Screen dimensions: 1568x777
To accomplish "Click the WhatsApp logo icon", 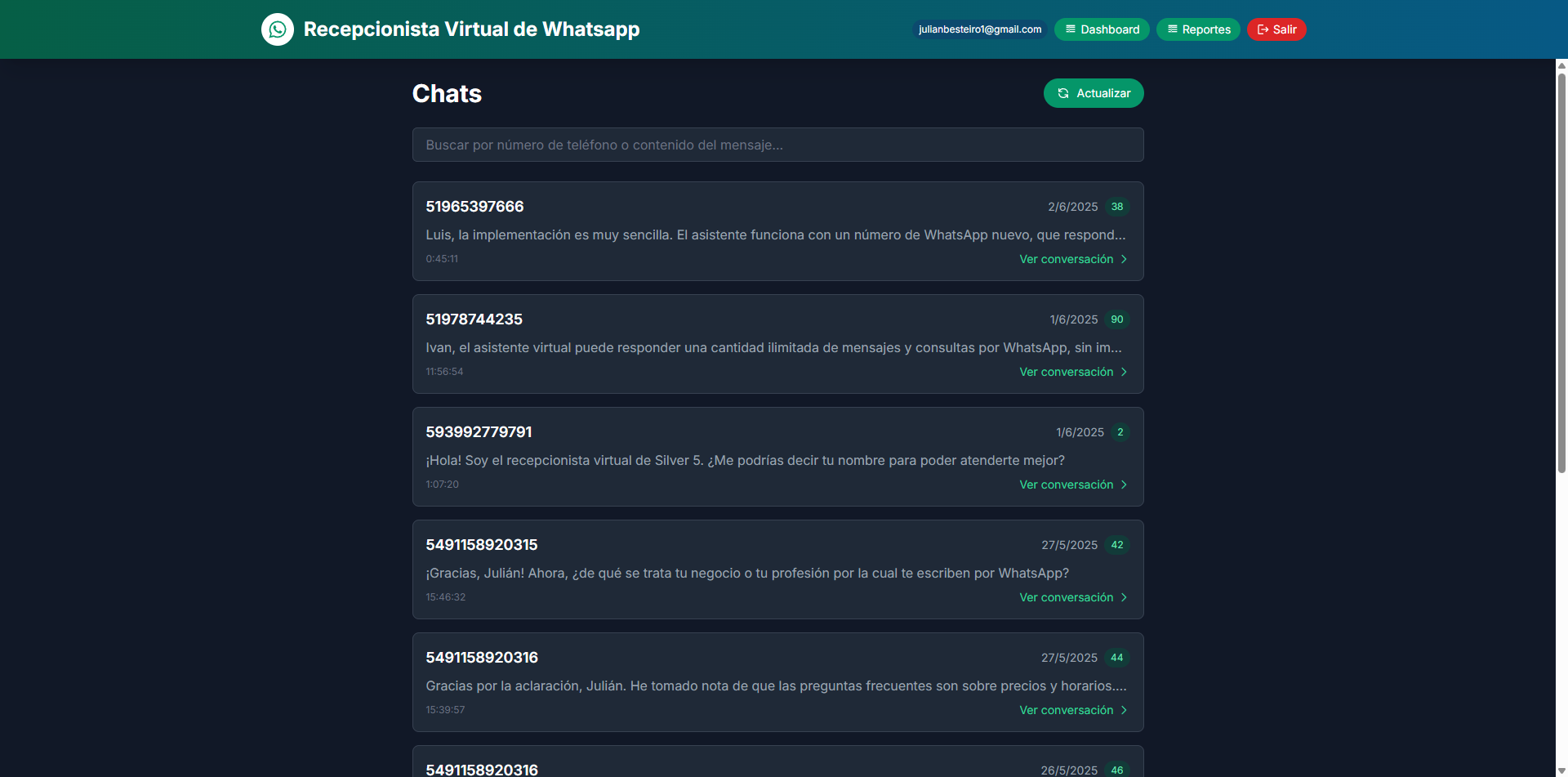I will 278,29.
